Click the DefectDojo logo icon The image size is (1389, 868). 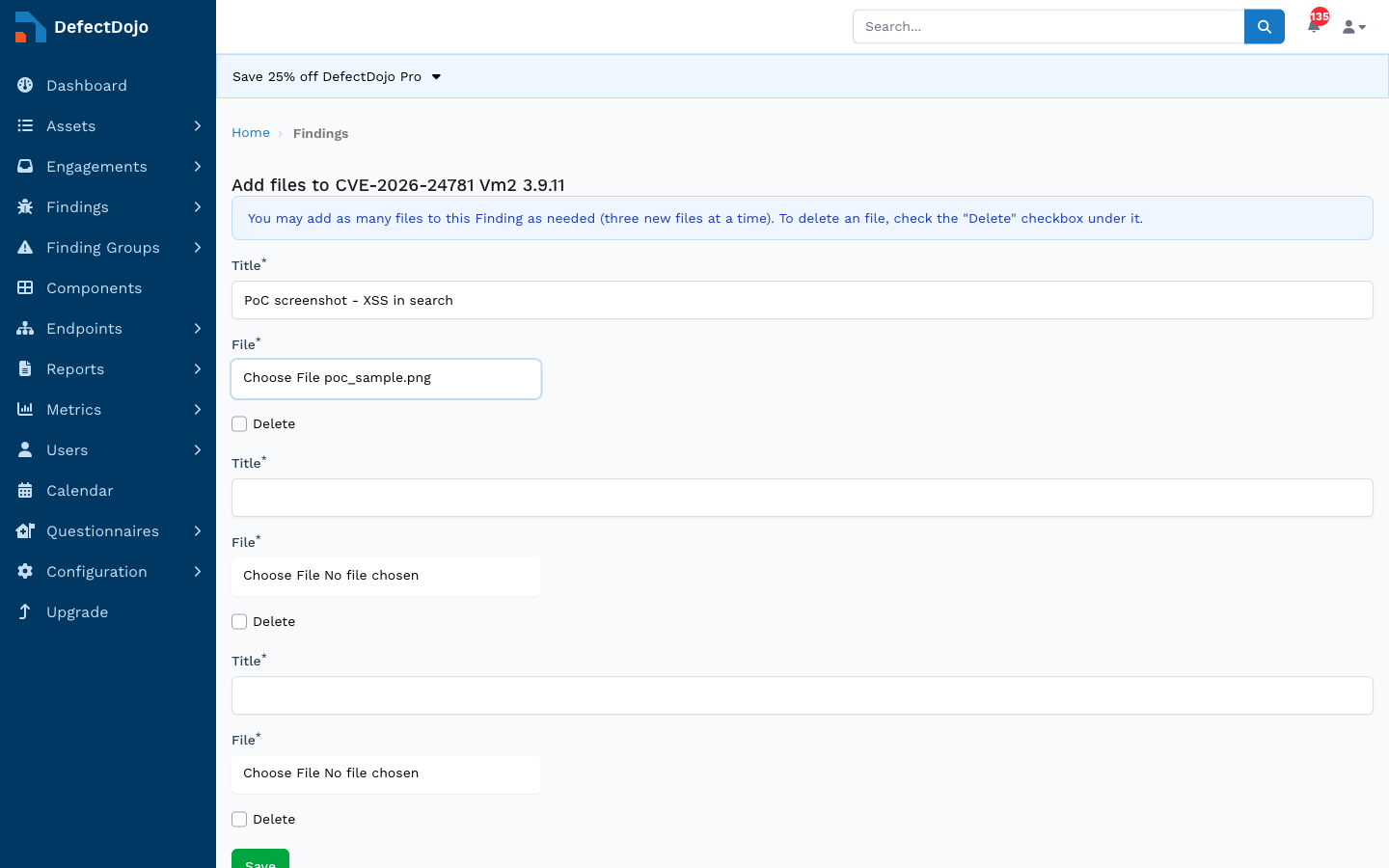[x=31, y=27]
